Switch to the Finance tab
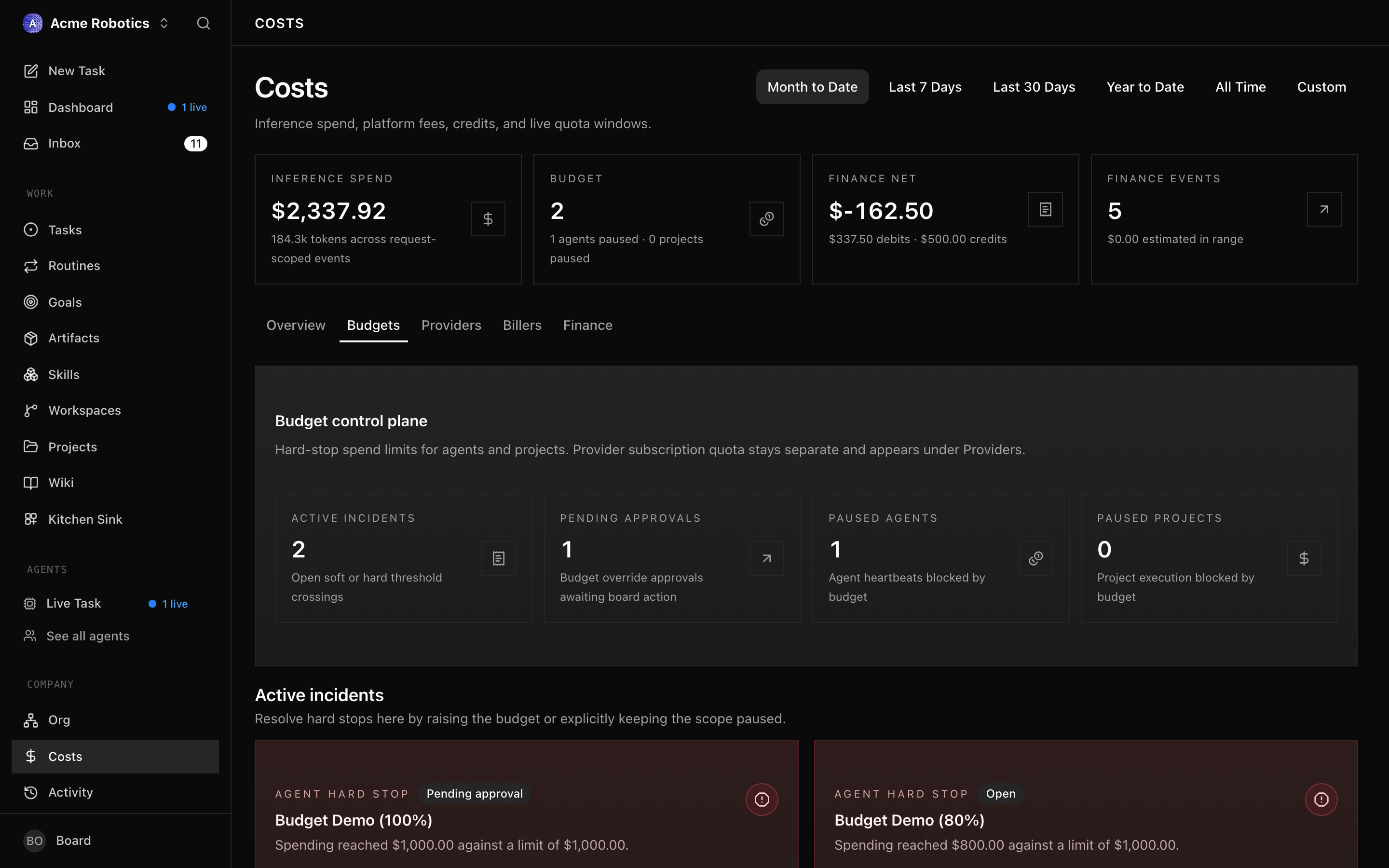 [x=588, y=325]
